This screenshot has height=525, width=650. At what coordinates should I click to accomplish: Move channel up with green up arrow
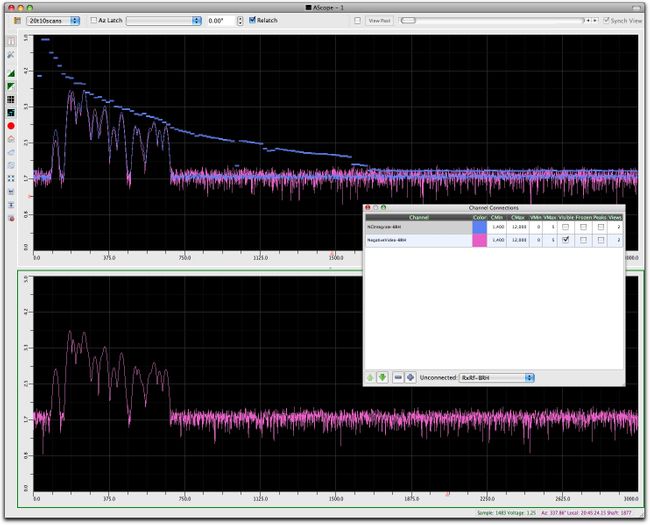tap(370, 377)
